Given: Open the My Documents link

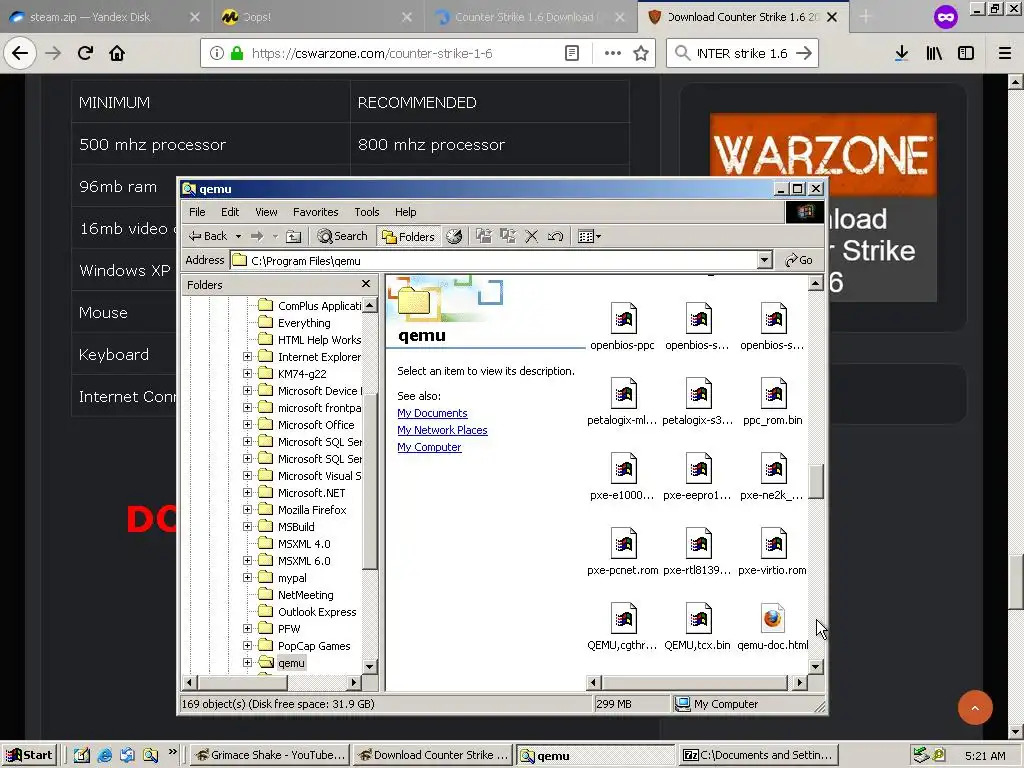Looking at the screenshot, I should tap(432, 413).
